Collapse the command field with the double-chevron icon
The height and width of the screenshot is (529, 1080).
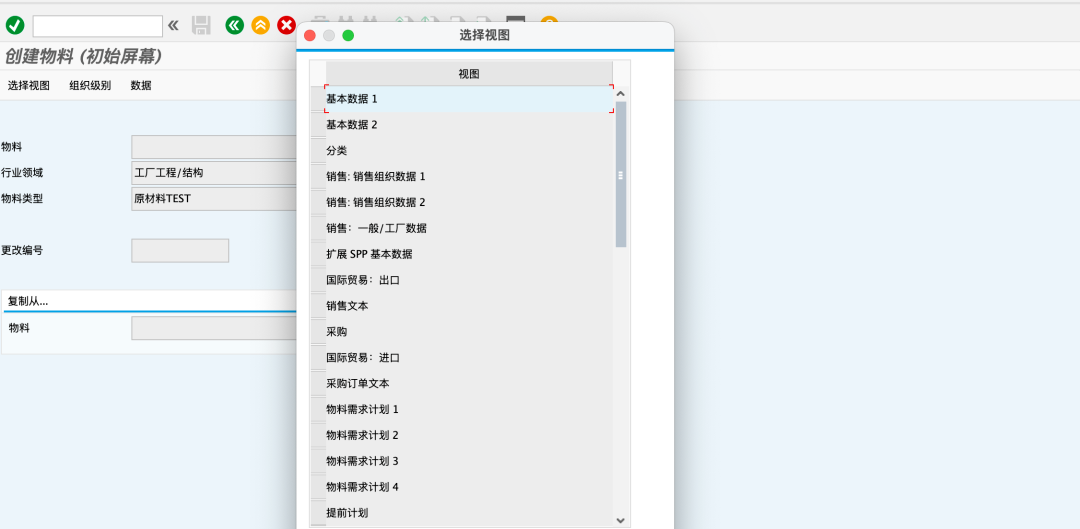tap(173, 26)
